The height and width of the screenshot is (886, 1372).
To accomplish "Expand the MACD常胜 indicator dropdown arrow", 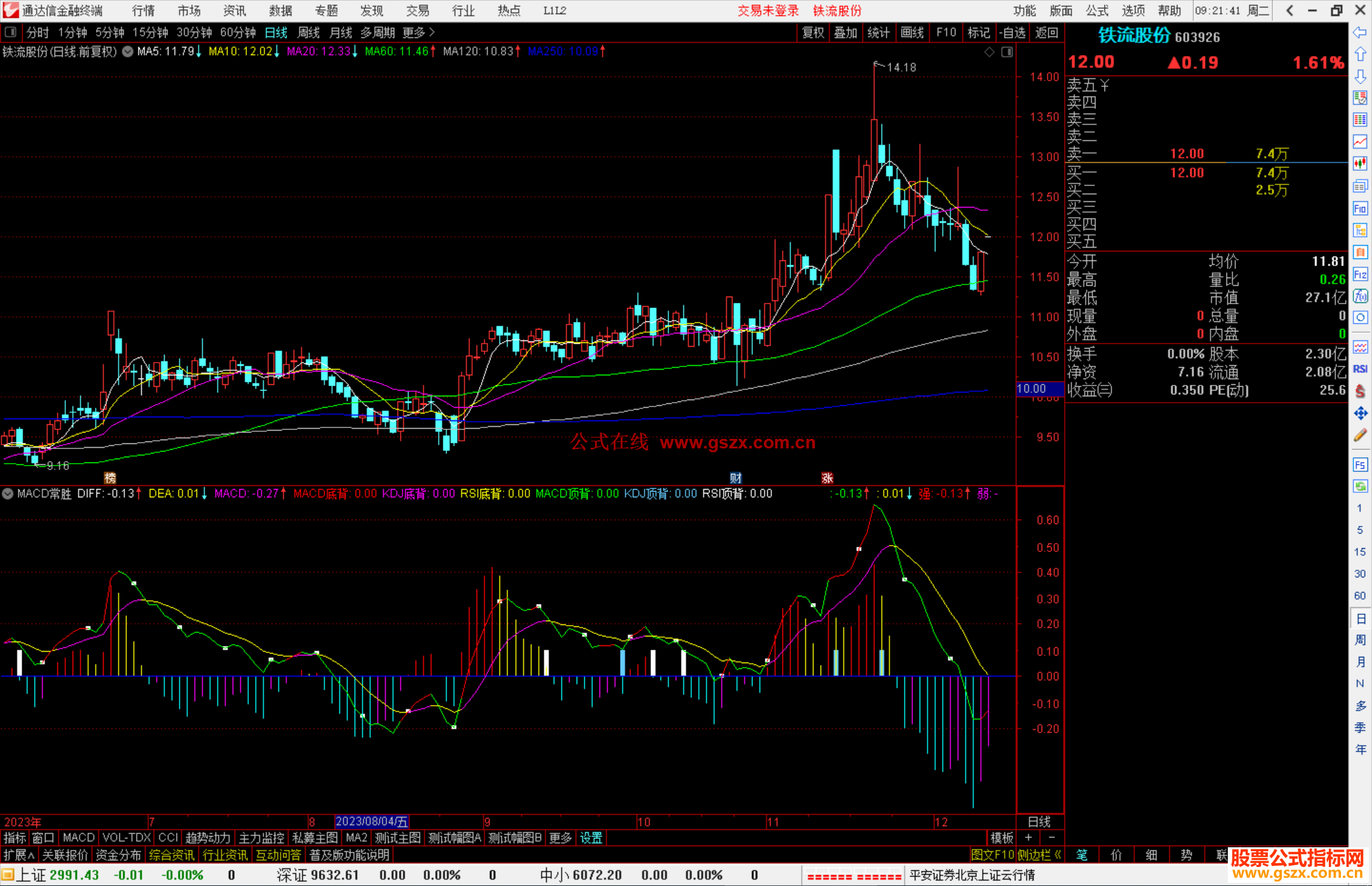I will click(x=8, y=493).
